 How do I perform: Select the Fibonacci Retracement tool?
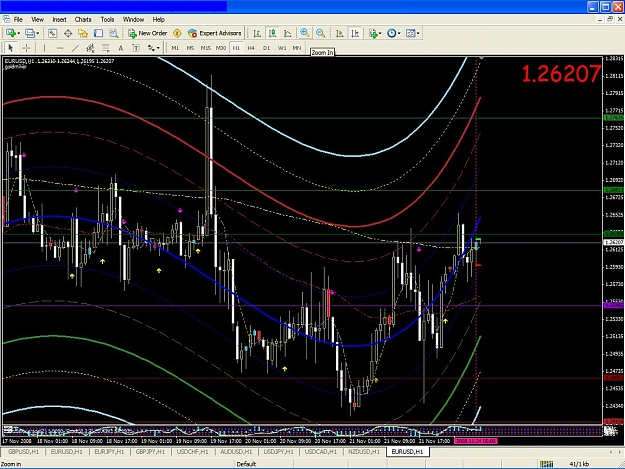pyautogui.click(x=106, y=48)
